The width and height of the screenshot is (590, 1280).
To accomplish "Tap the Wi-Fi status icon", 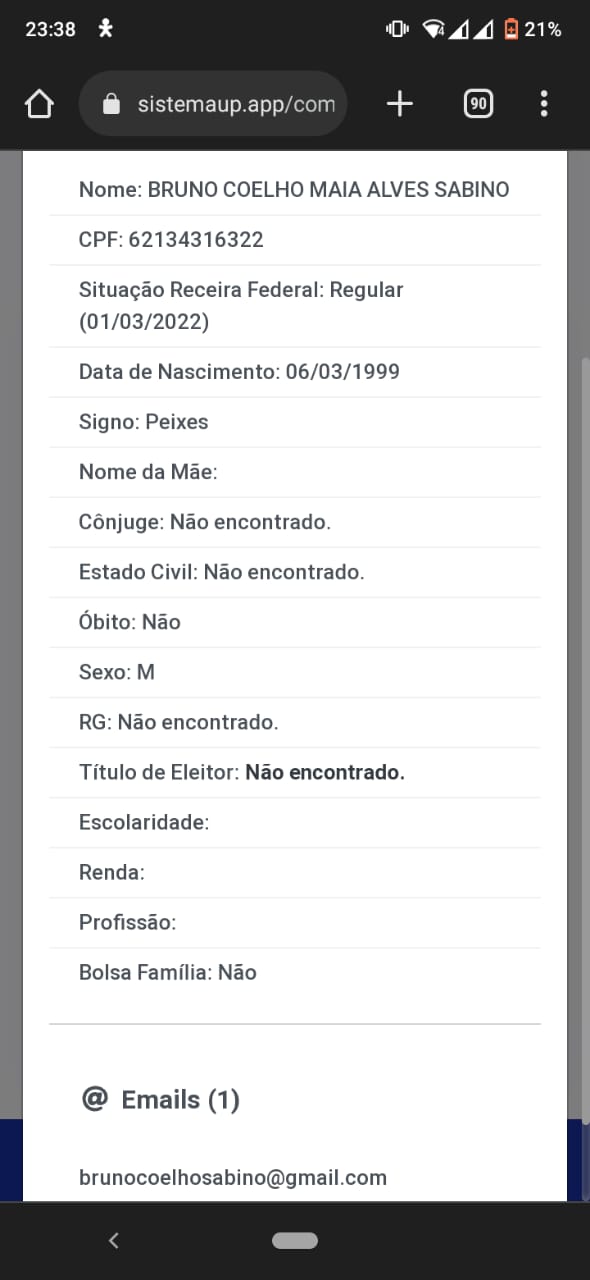I will coord(433,29).
